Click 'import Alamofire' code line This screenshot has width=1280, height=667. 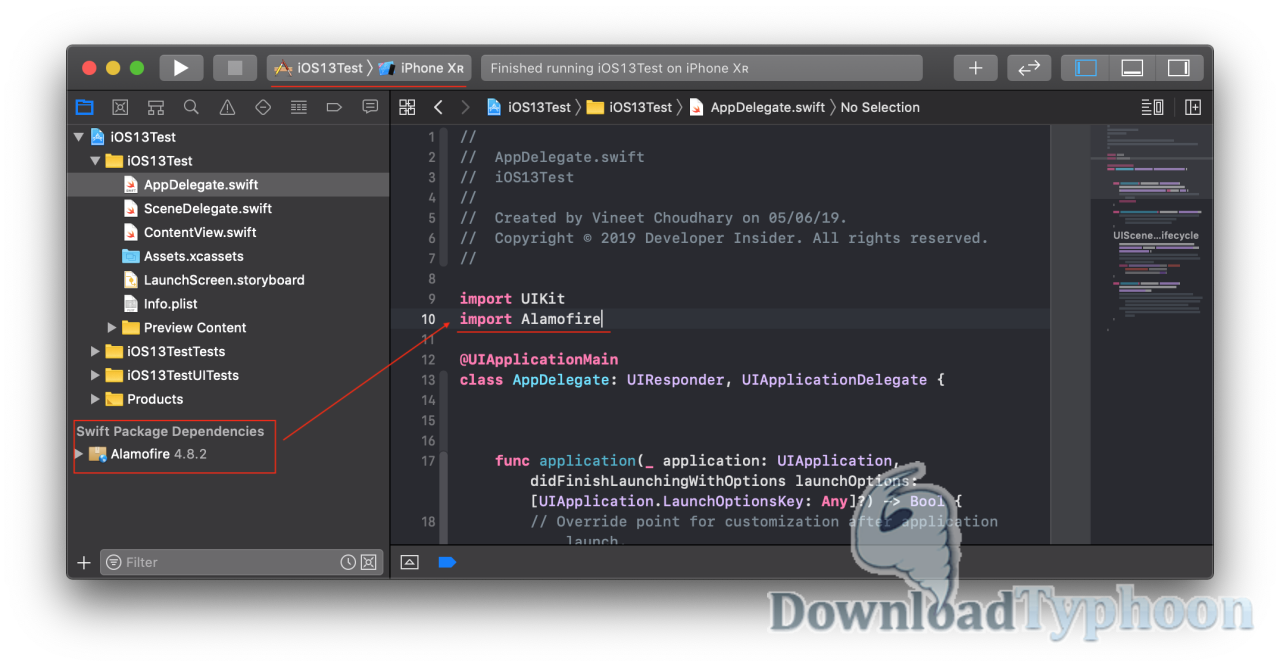point(530,319)
